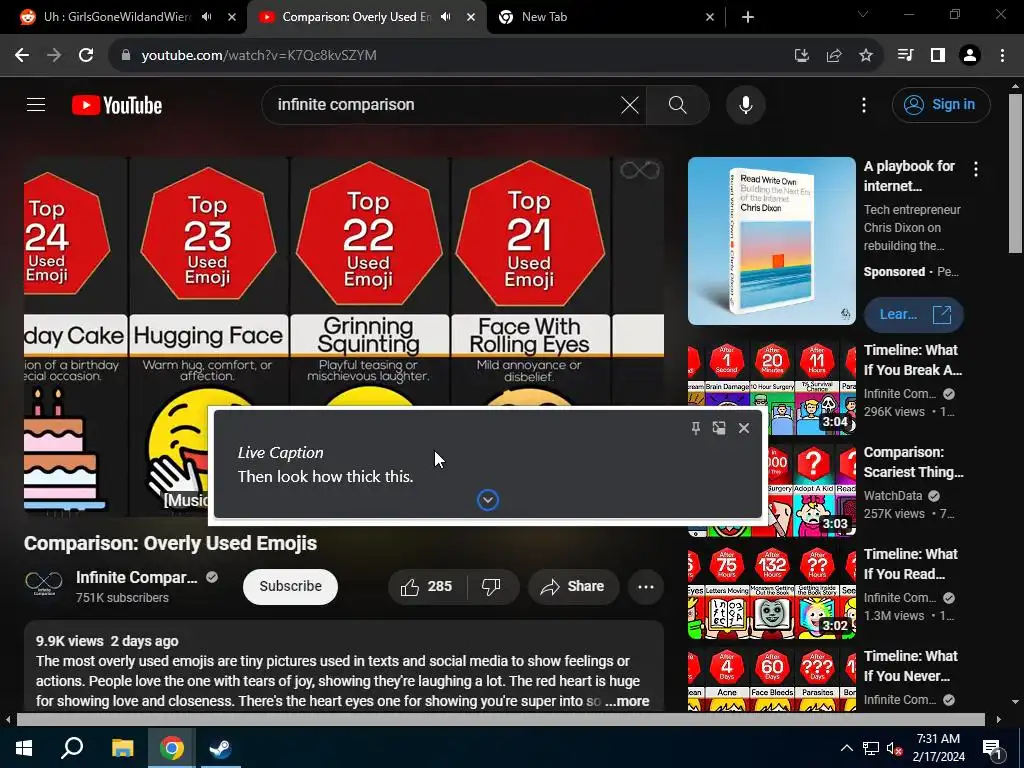Open options menu for the sponsored ad
This screenshot has height=768, width=1024.
pyautogui.click(x=976, y=170)
